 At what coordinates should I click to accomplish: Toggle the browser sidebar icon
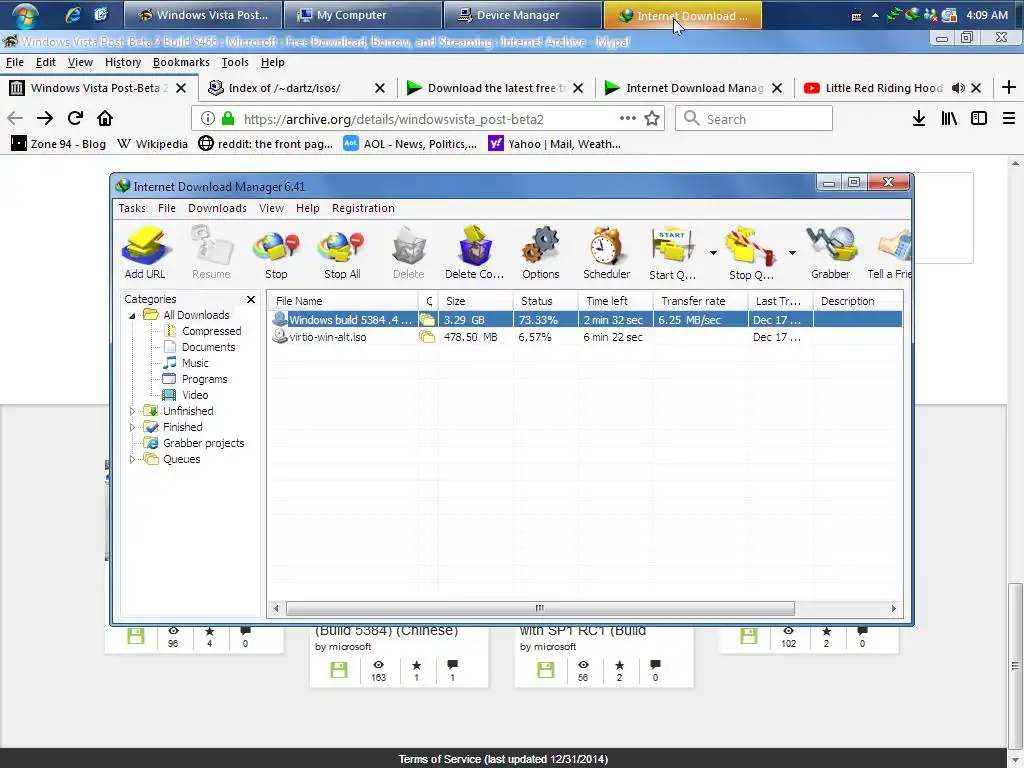coord(978,118)
